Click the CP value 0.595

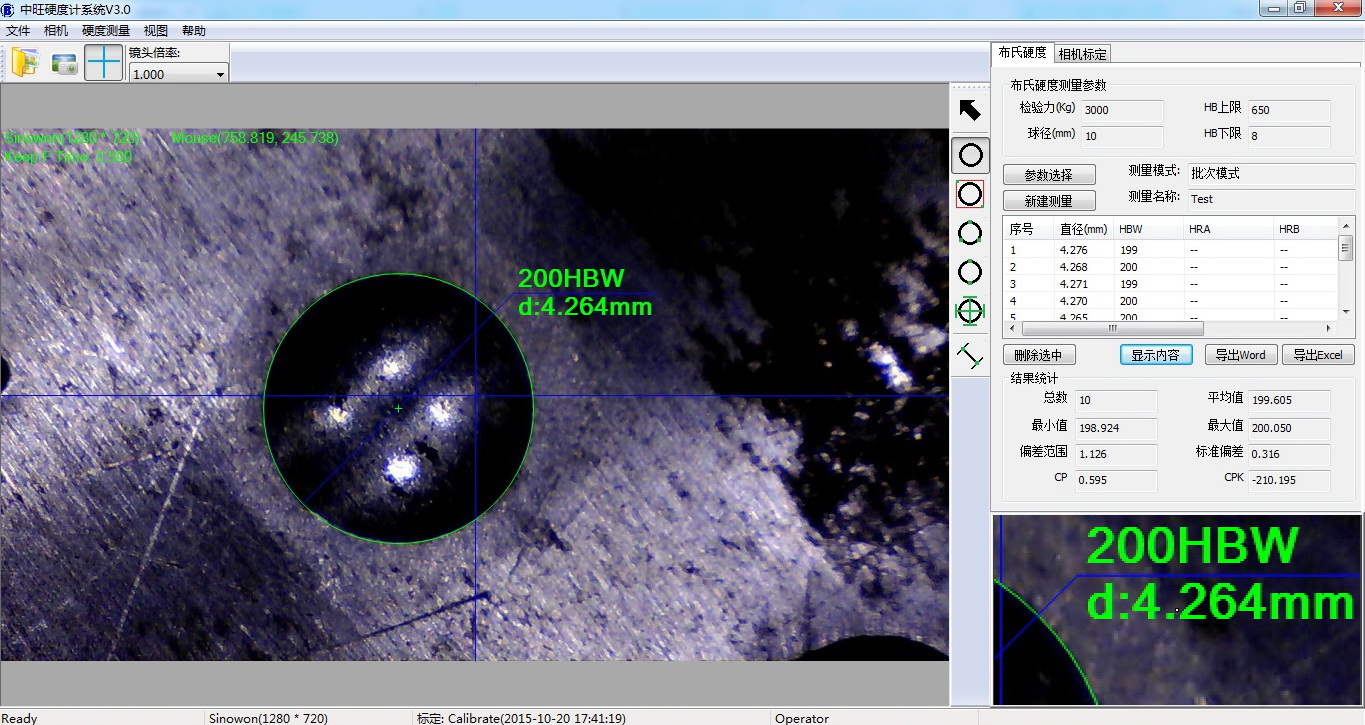coord(1116,481)
